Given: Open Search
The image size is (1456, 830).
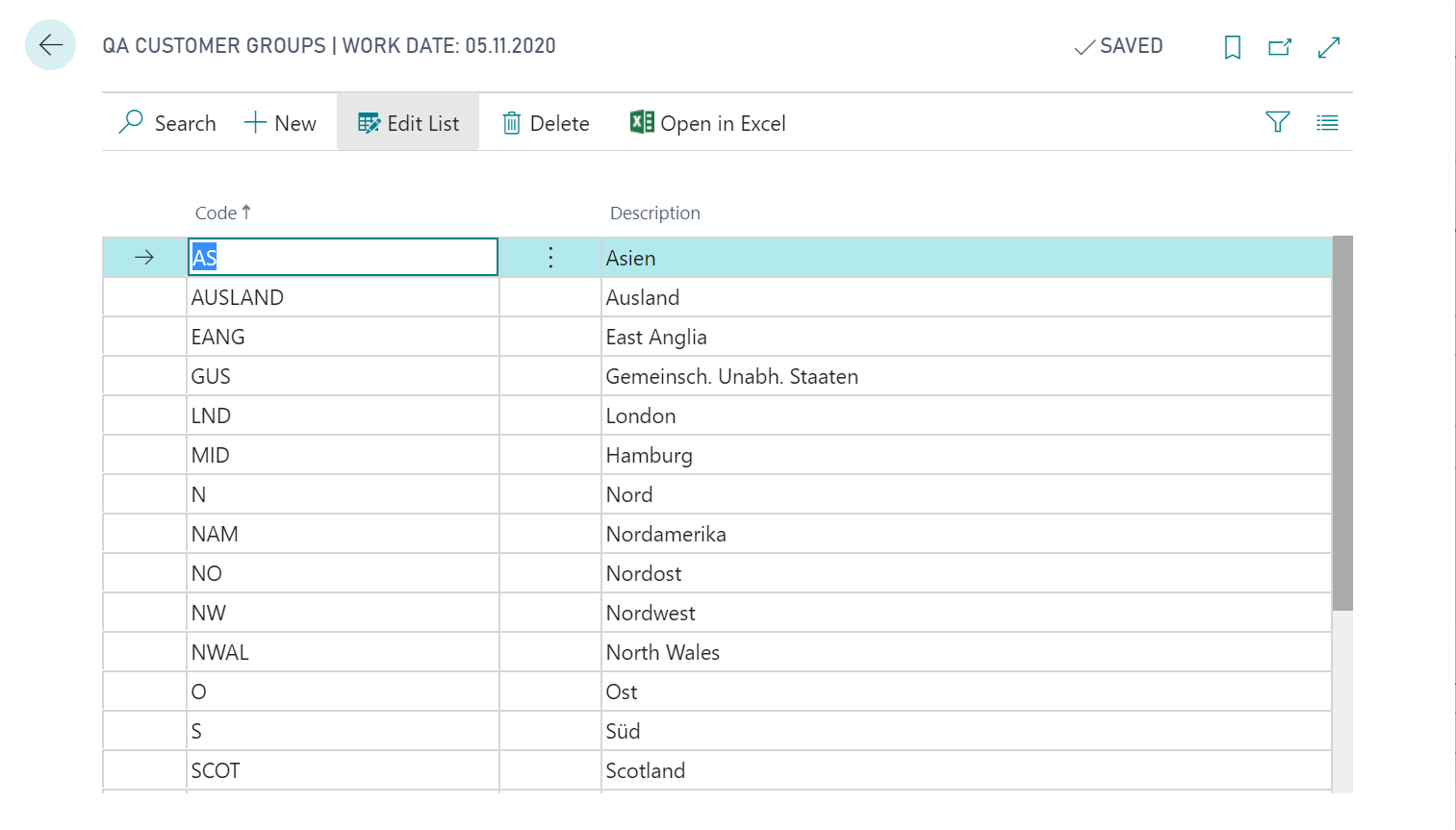Looking at the screenshot, I should coord(167,123).
